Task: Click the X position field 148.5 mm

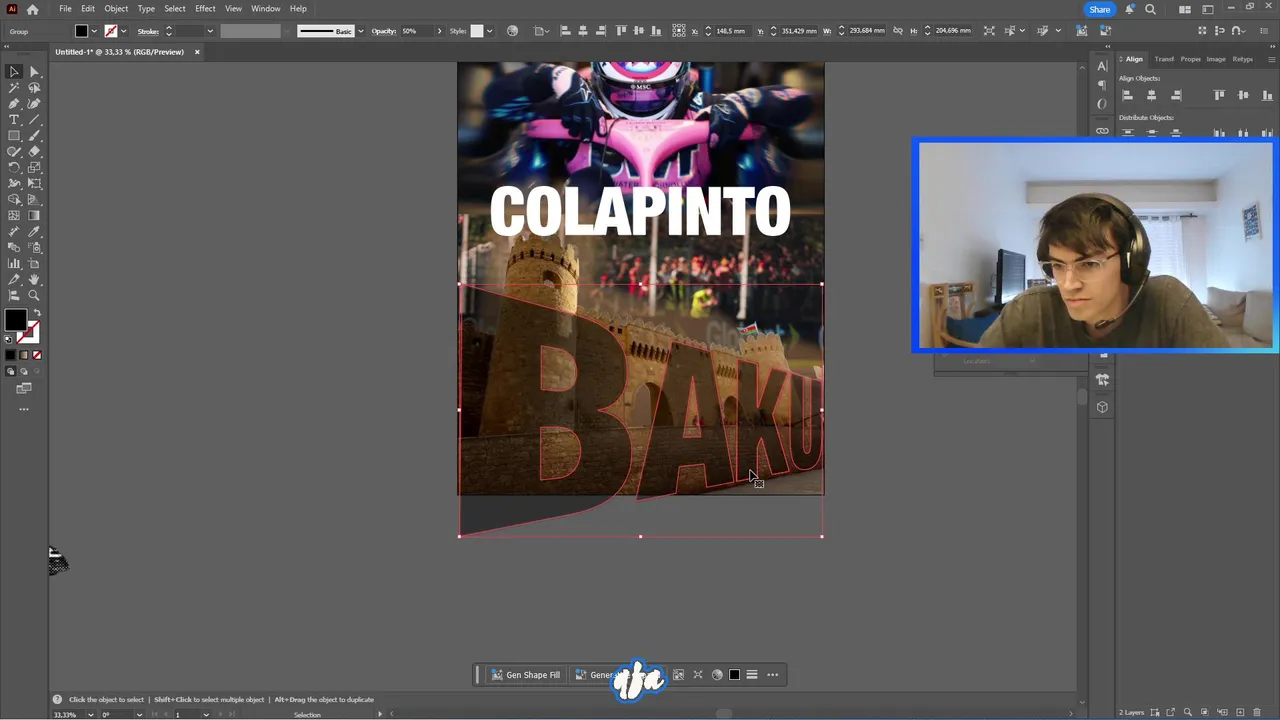Action: 732,31
